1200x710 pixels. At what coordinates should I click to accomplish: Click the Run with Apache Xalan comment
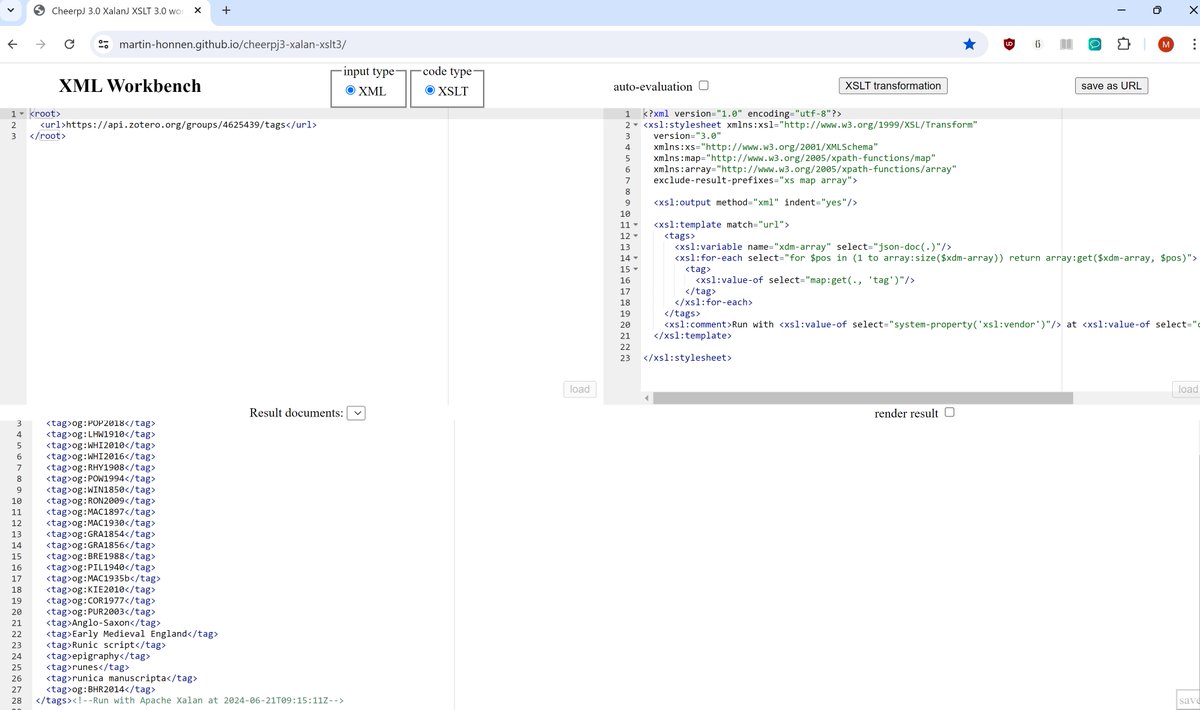pyautogui.click(x=207, y=700)
